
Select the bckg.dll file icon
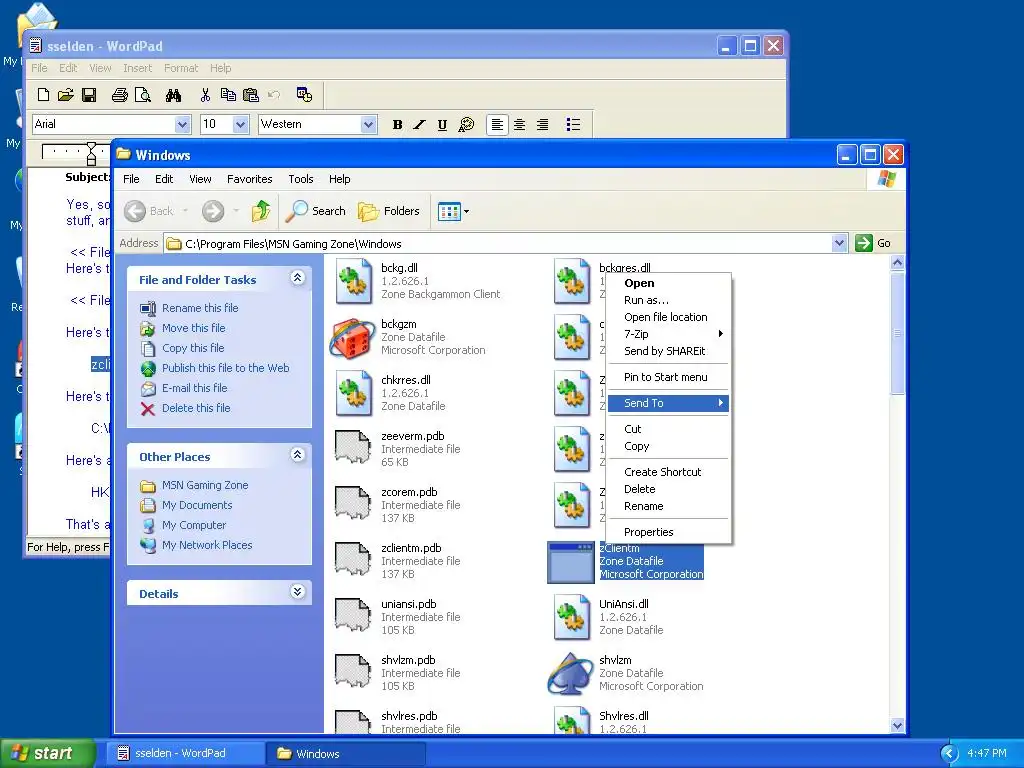pyautogui.click(x=353, y=281)
